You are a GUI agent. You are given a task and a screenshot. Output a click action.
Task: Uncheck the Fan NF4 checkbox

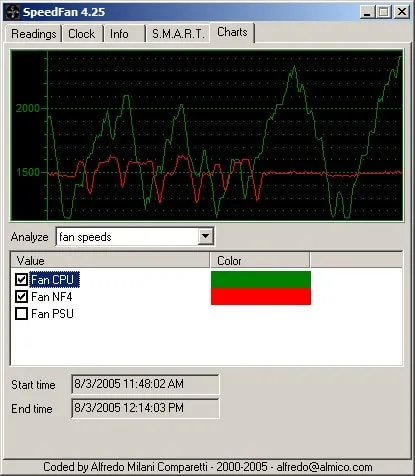[21, 296]
